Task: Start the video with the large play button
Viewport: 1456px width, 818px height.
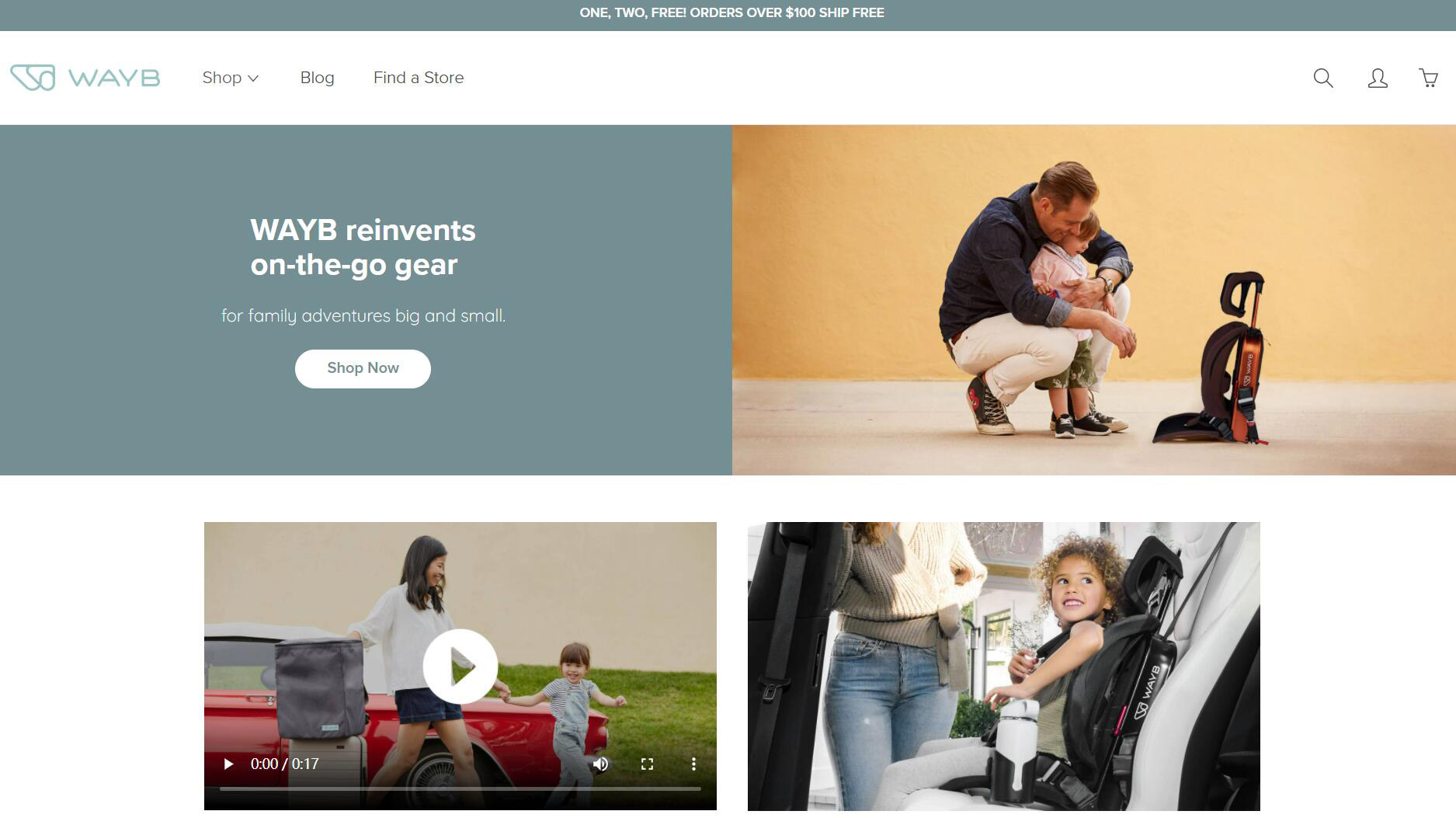Action: point(460,667)
